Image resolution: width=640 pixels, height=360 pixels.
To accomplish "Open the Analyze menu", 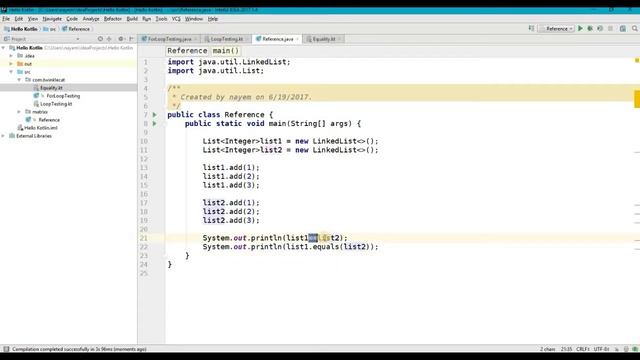I will (x=91, y=19).
